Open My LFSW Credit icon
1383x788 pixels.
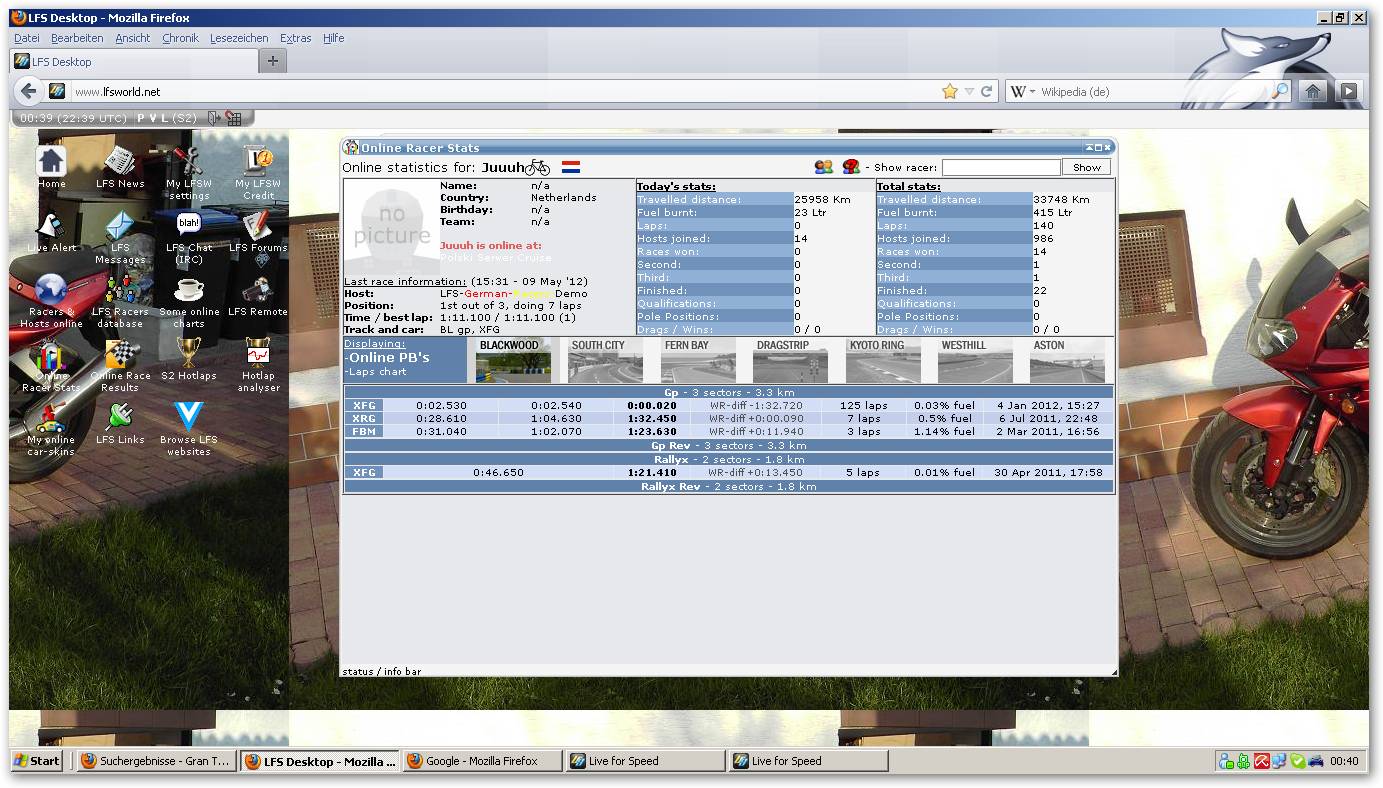coord(258,161)
